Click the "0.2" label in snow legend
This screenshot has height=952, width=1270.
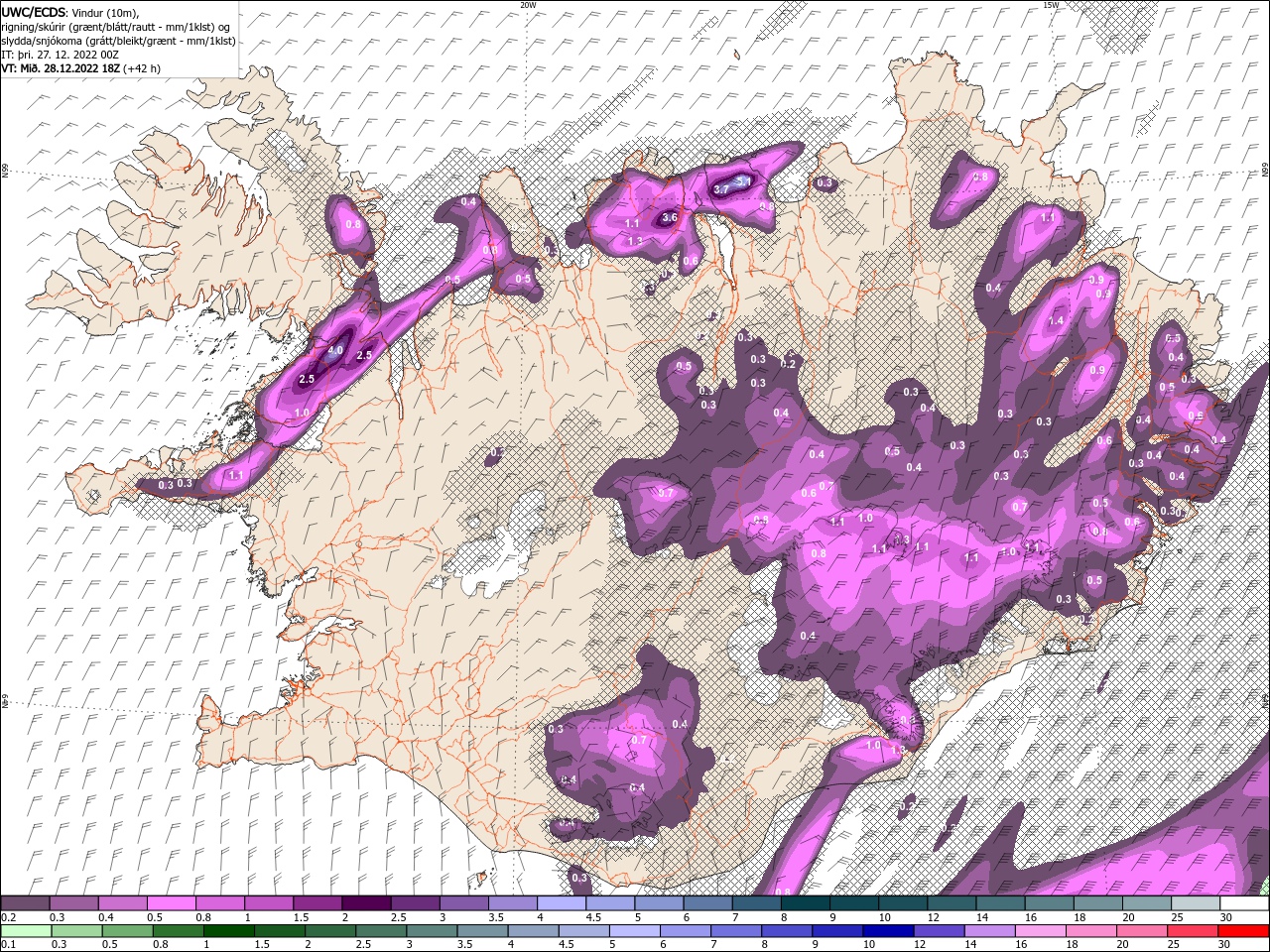click(x=8, y=917)
